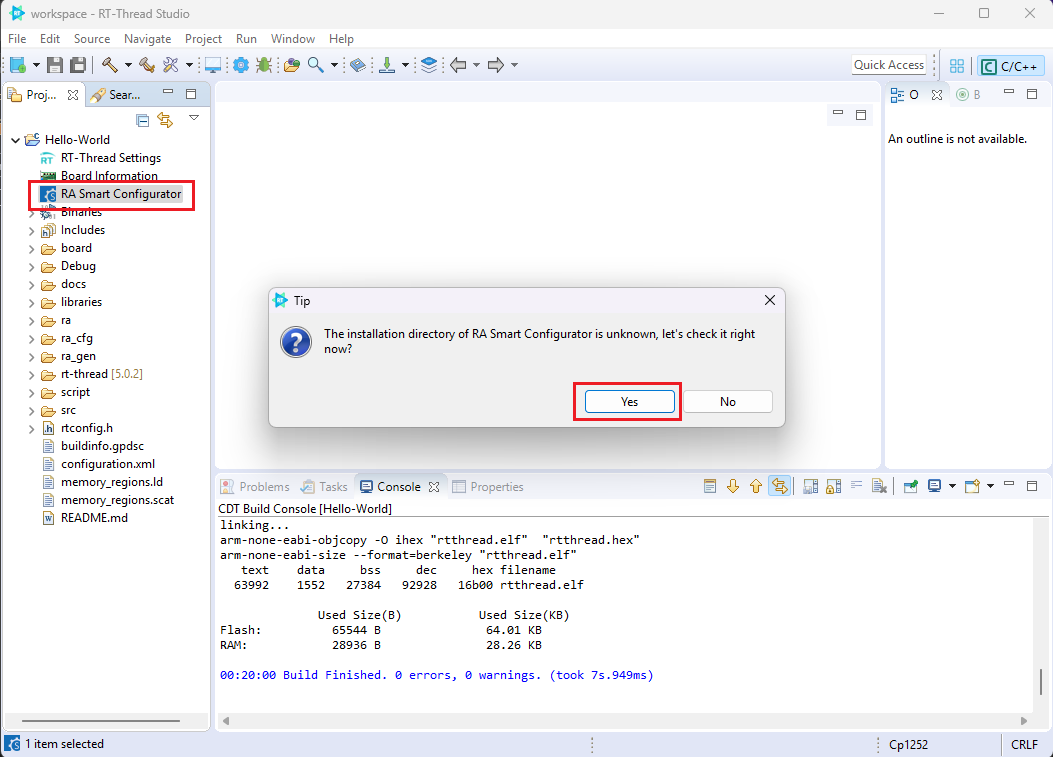The height and width of the screenshot is (757, 1053).
Task: Click the Save All toolbar icon
Action: 77,65
